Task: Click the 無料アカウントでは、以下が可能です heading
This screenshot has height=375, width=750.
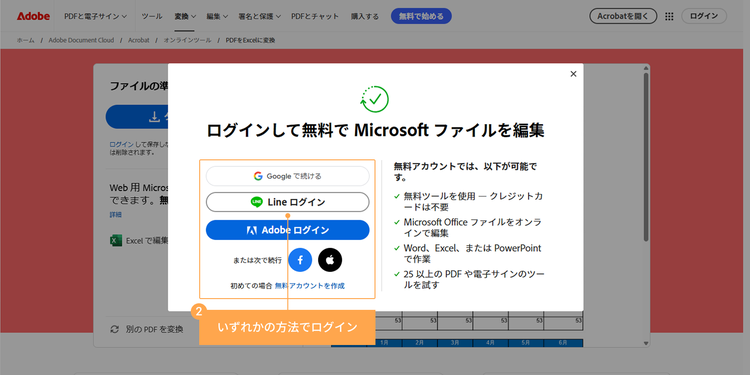Action: click(465, 172)
